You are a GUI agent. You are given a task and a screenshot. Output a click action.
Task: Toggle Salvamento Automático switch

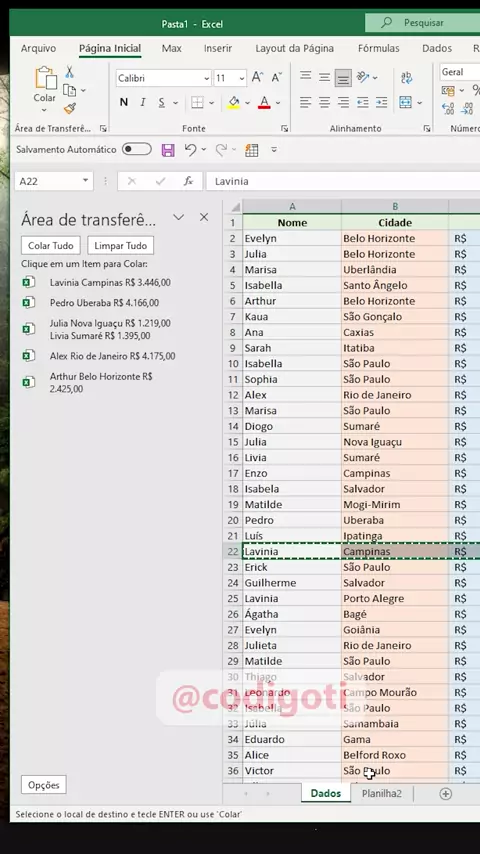137,149
